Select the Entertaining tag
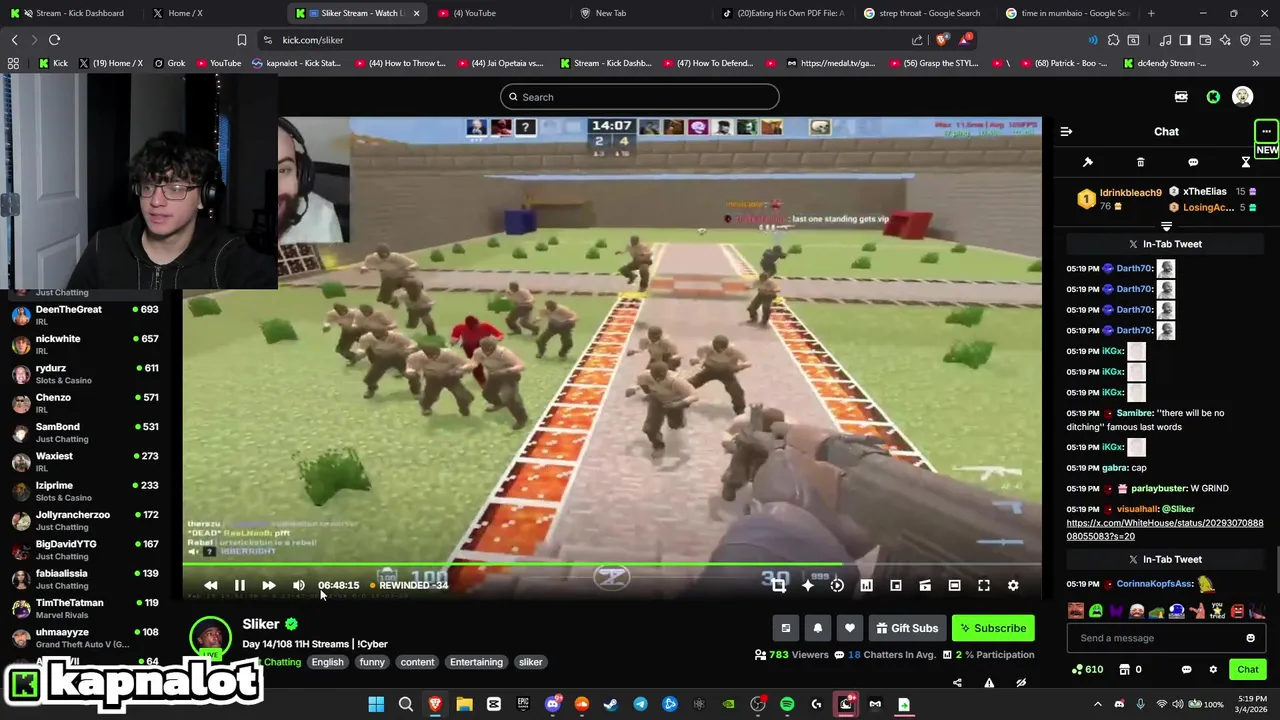The image size is (1280, 720). coord(476,662)
